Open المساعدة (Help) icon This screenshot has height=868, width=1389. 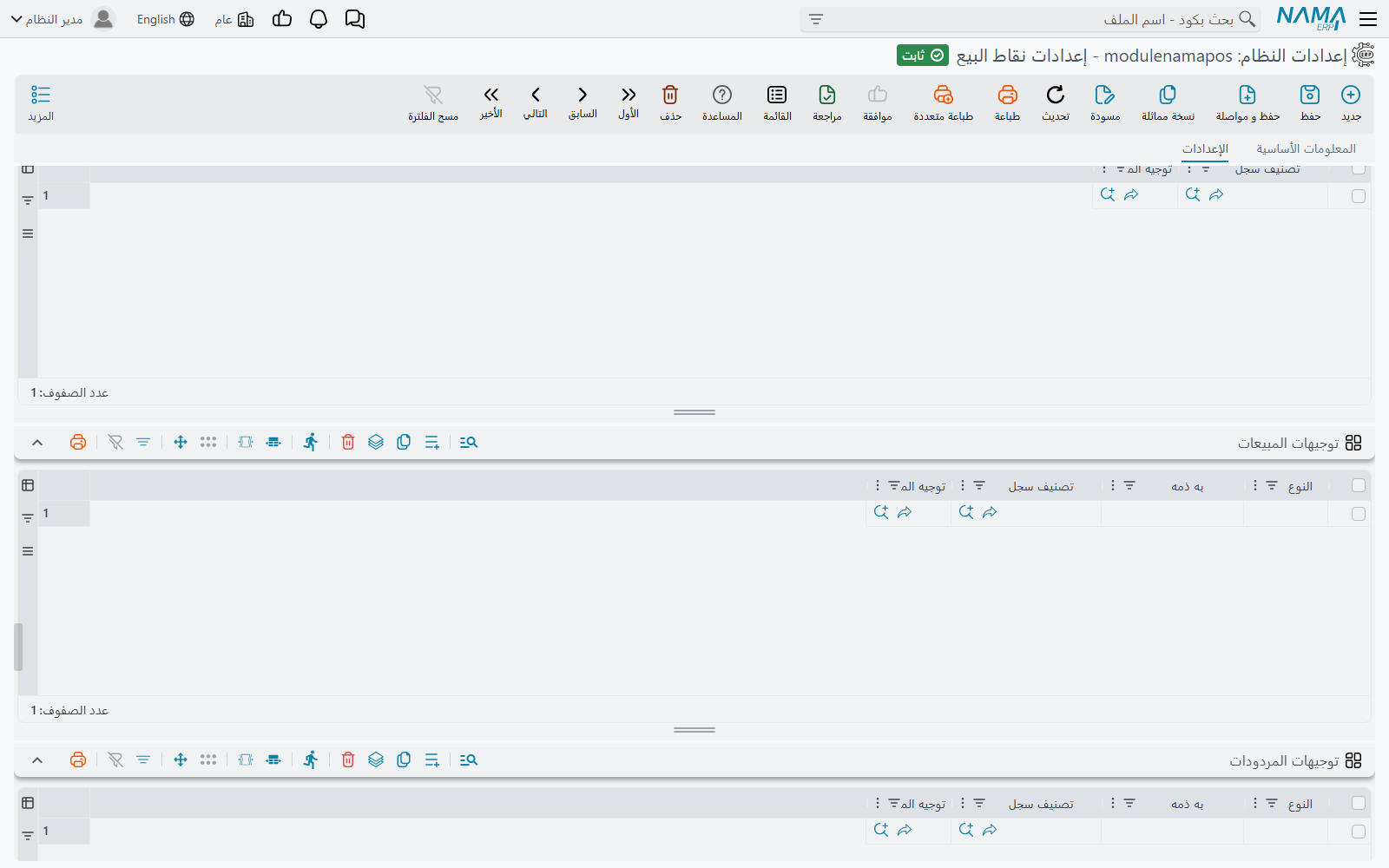722,95
